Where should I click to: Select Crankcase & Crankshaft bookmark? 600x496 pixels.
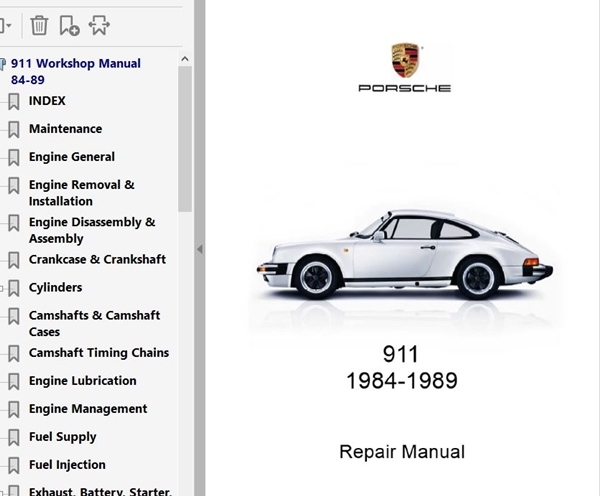(97, 259)
